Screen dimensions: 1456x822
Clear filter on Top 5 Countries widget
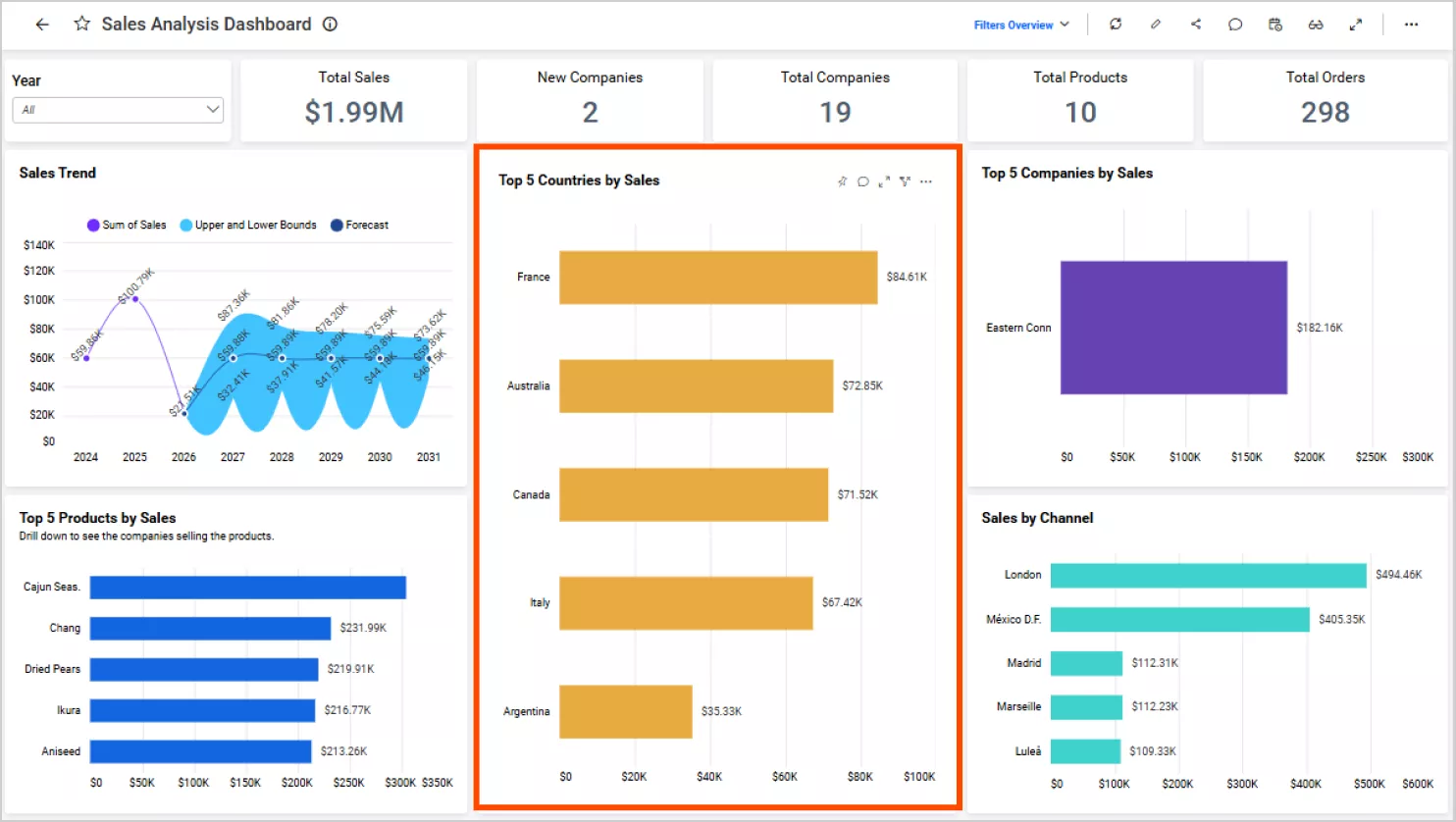coord(905,181)
